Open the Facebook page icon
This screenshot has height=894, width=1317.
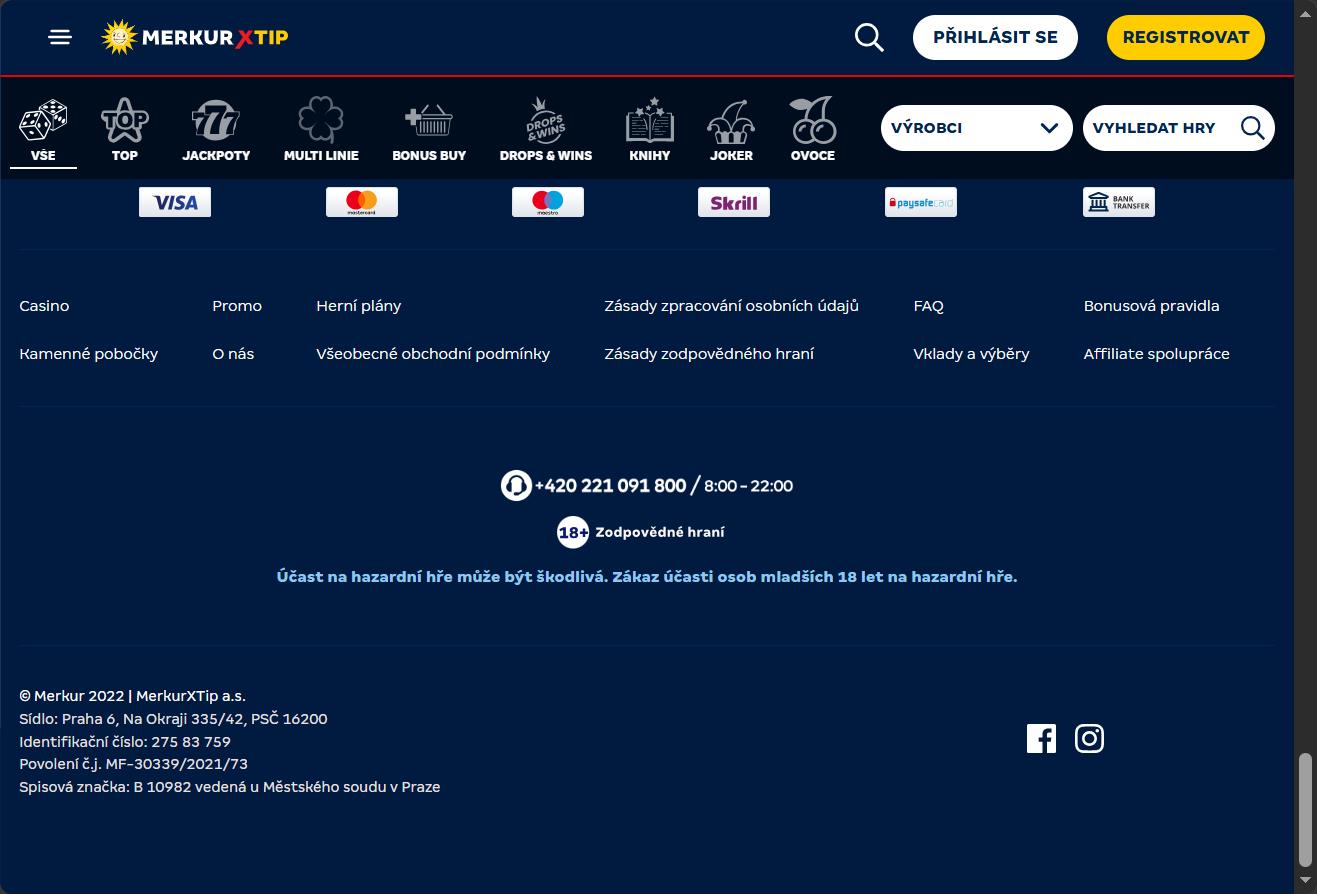click(x=1041, y=738)
